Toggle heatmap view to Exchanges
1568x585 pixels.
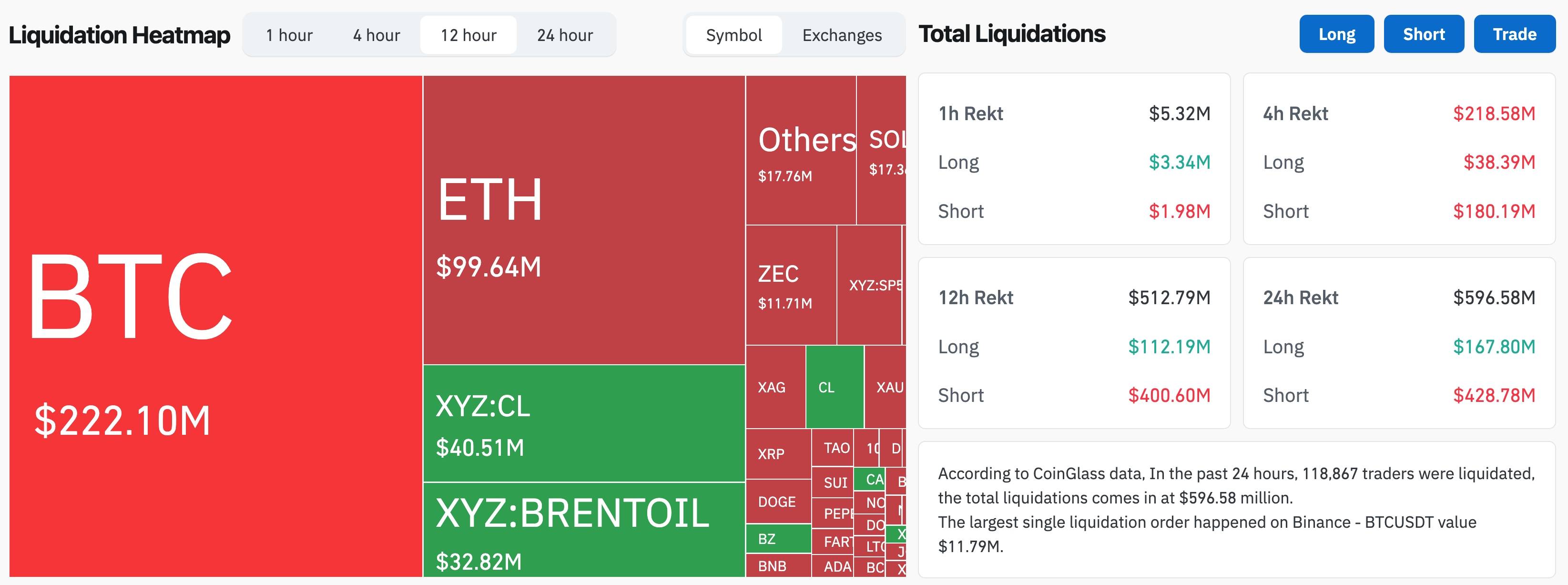pos(841,35)
